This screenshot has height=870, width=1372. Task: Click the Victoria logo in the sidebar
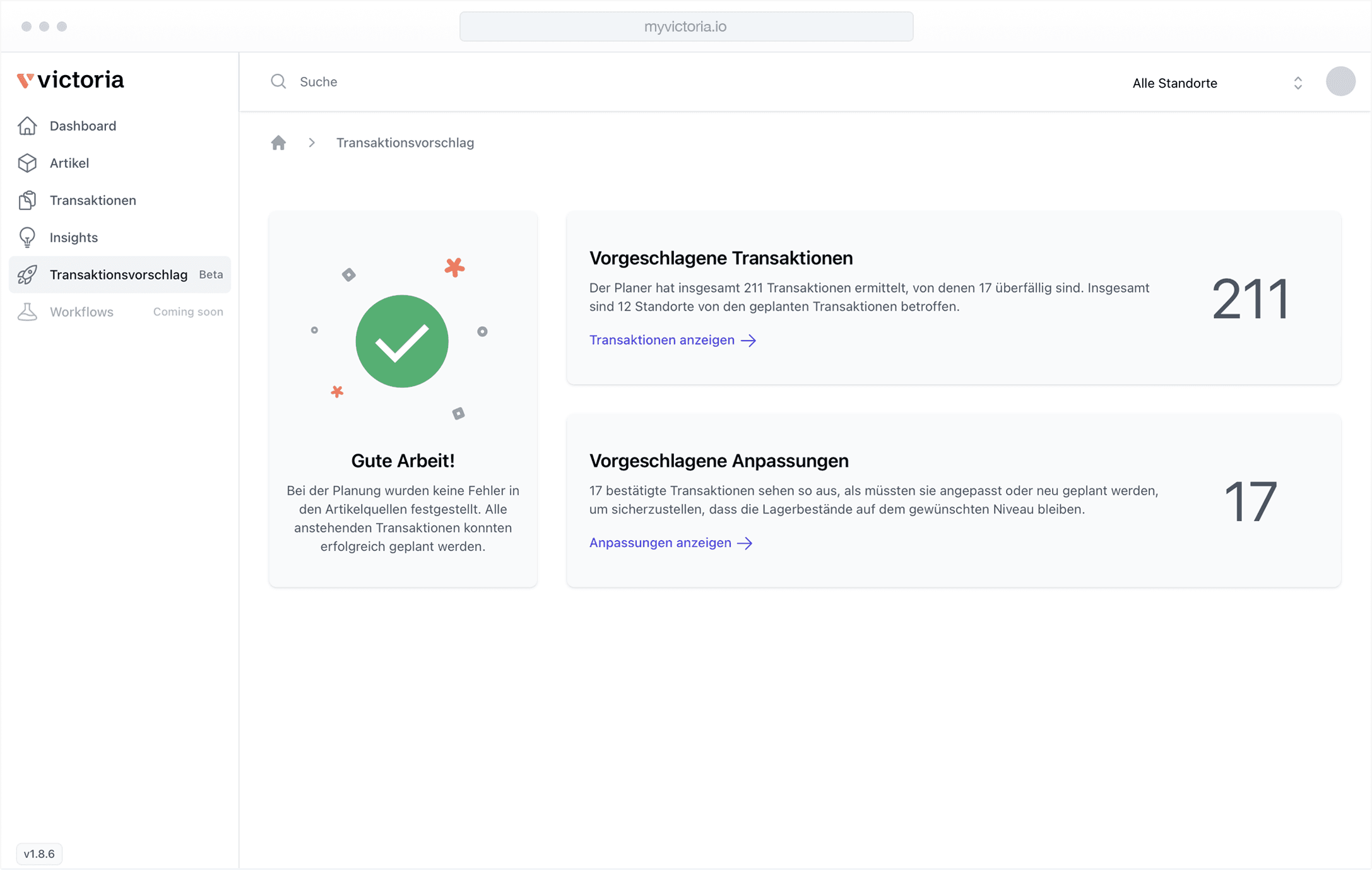point(71,79)
